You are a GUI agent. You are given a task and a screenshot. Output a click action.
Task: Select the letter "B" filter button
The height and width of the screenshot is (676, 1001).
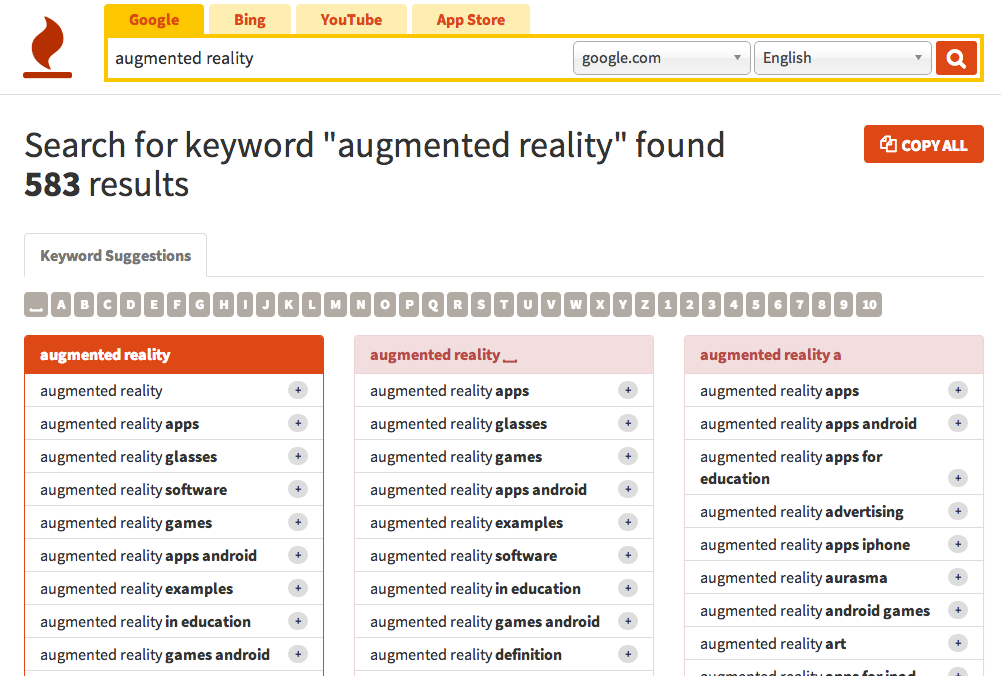pos(84,304)
